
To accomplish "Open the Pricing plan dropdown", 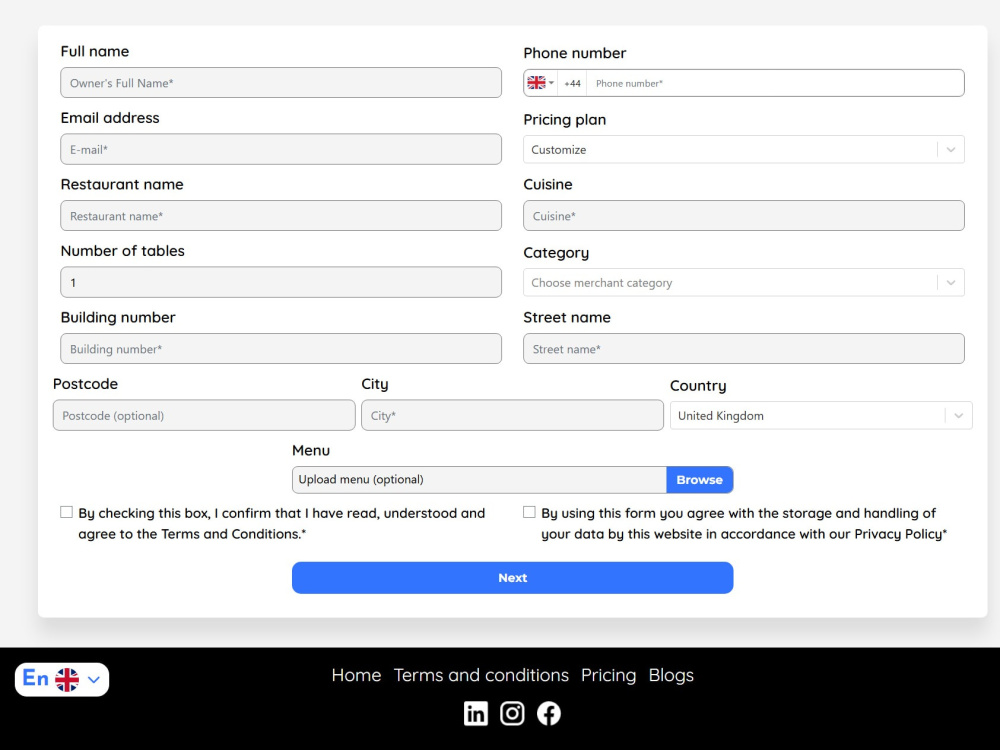I will pyautogui.click(x=744, y=149).
